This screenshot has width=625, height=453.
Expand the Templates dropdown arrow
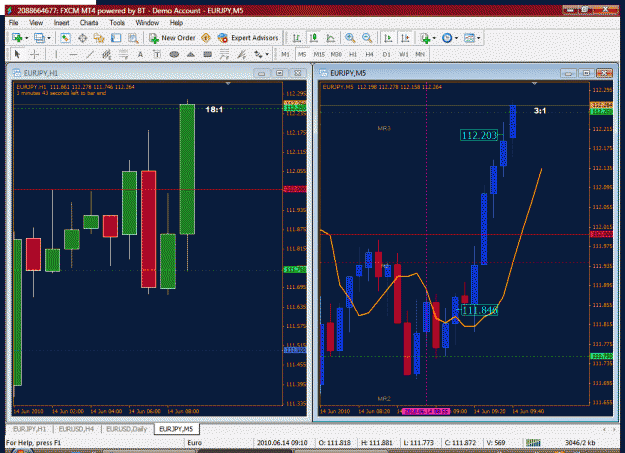[479, 38]
